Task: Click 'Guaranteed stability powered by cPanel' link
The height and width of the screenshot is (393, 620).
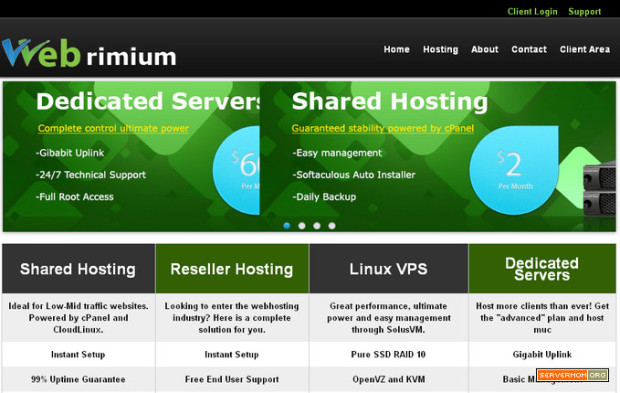Action: (x=383, y=128)
